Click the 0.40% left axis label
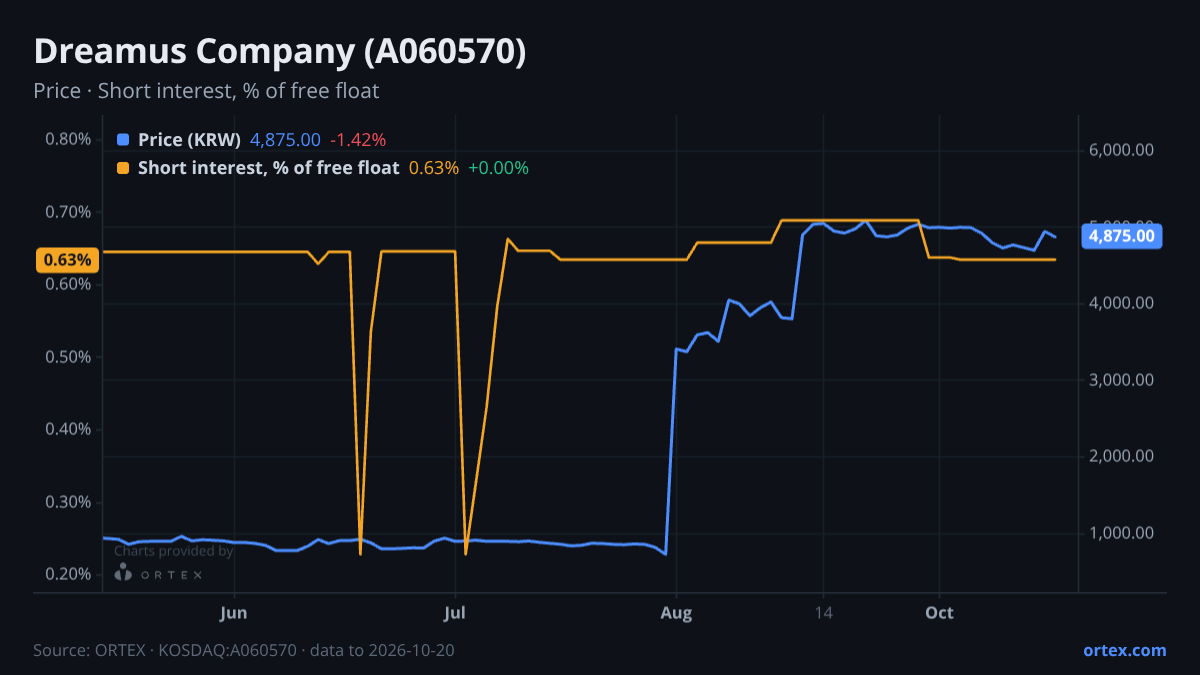1200x675 pixels. pos(68,429)
